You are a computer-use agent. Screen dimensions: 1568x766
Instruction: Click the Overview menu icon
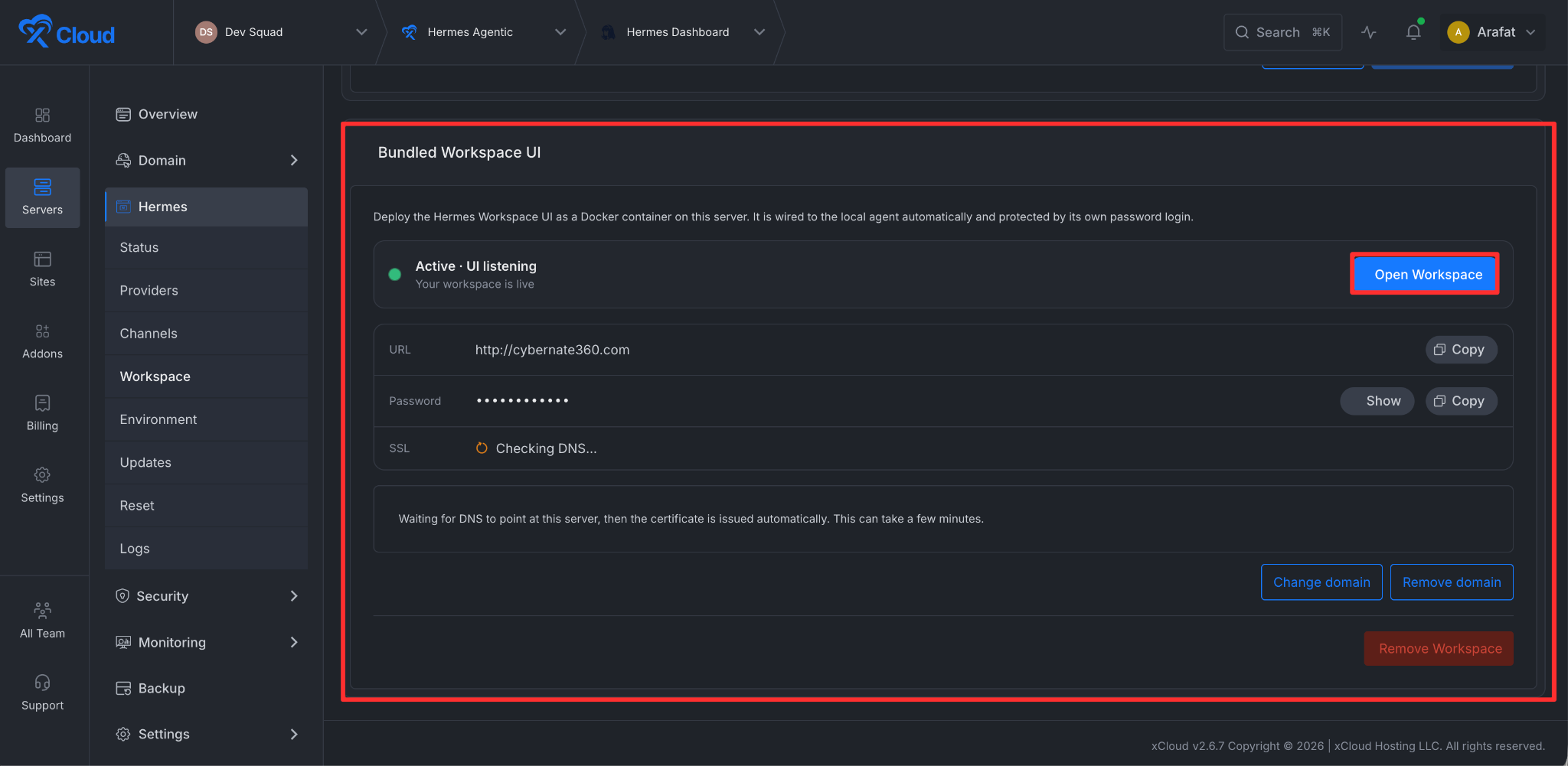[123, 114]
